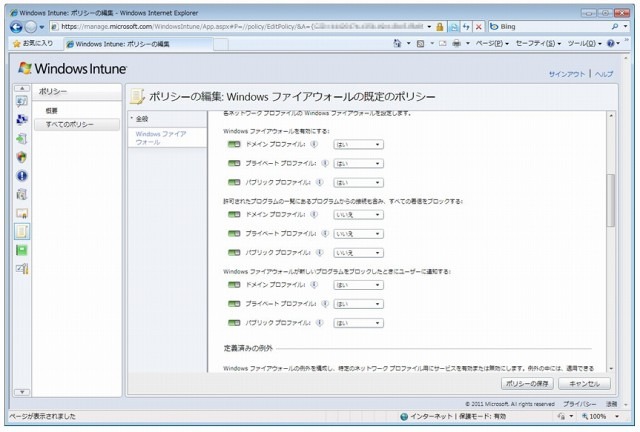
Task: Click the キャンセル button
Action: click(x=584, y=383)
